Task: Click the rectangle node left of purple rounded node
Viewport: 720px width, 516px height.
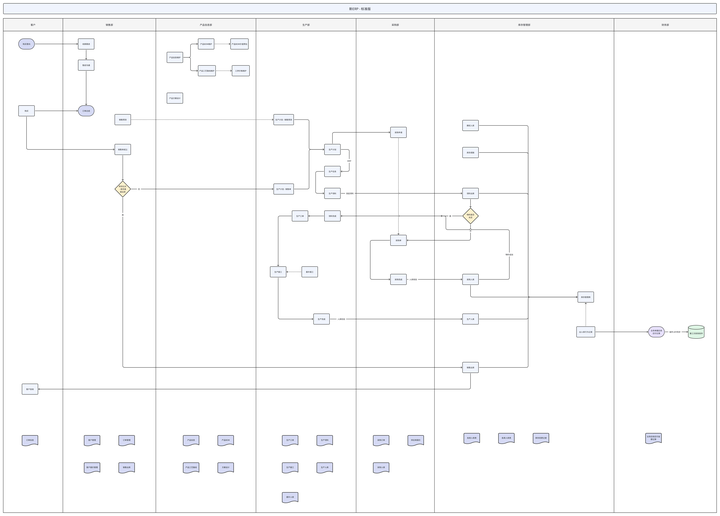Action: (585, 332)
